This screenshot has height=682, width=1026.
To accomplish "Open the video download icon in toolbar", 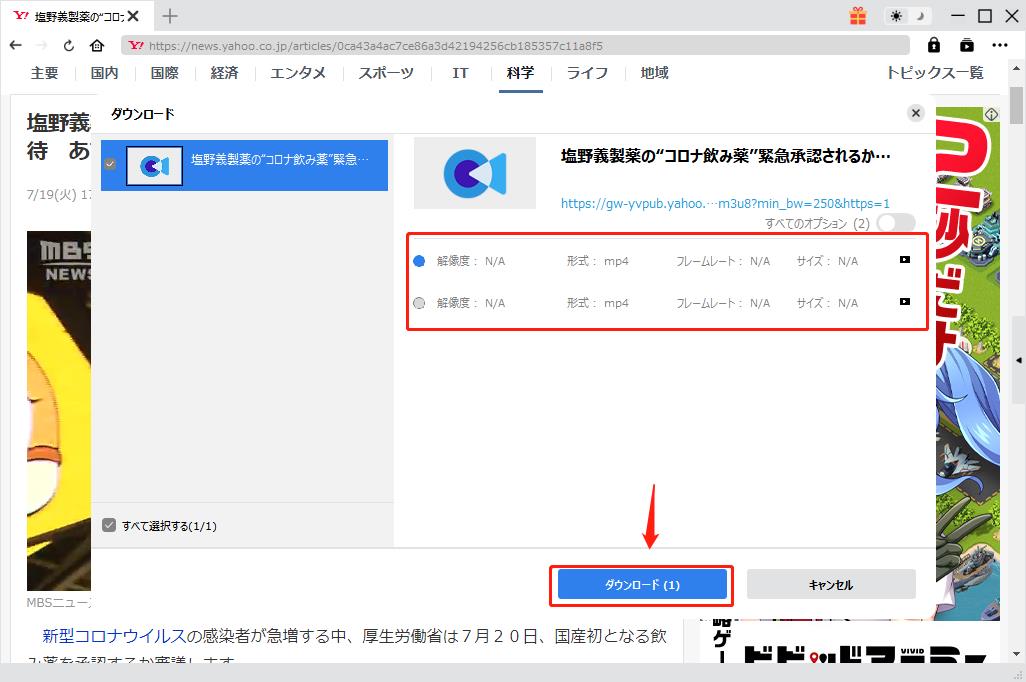I will point(966,45).
